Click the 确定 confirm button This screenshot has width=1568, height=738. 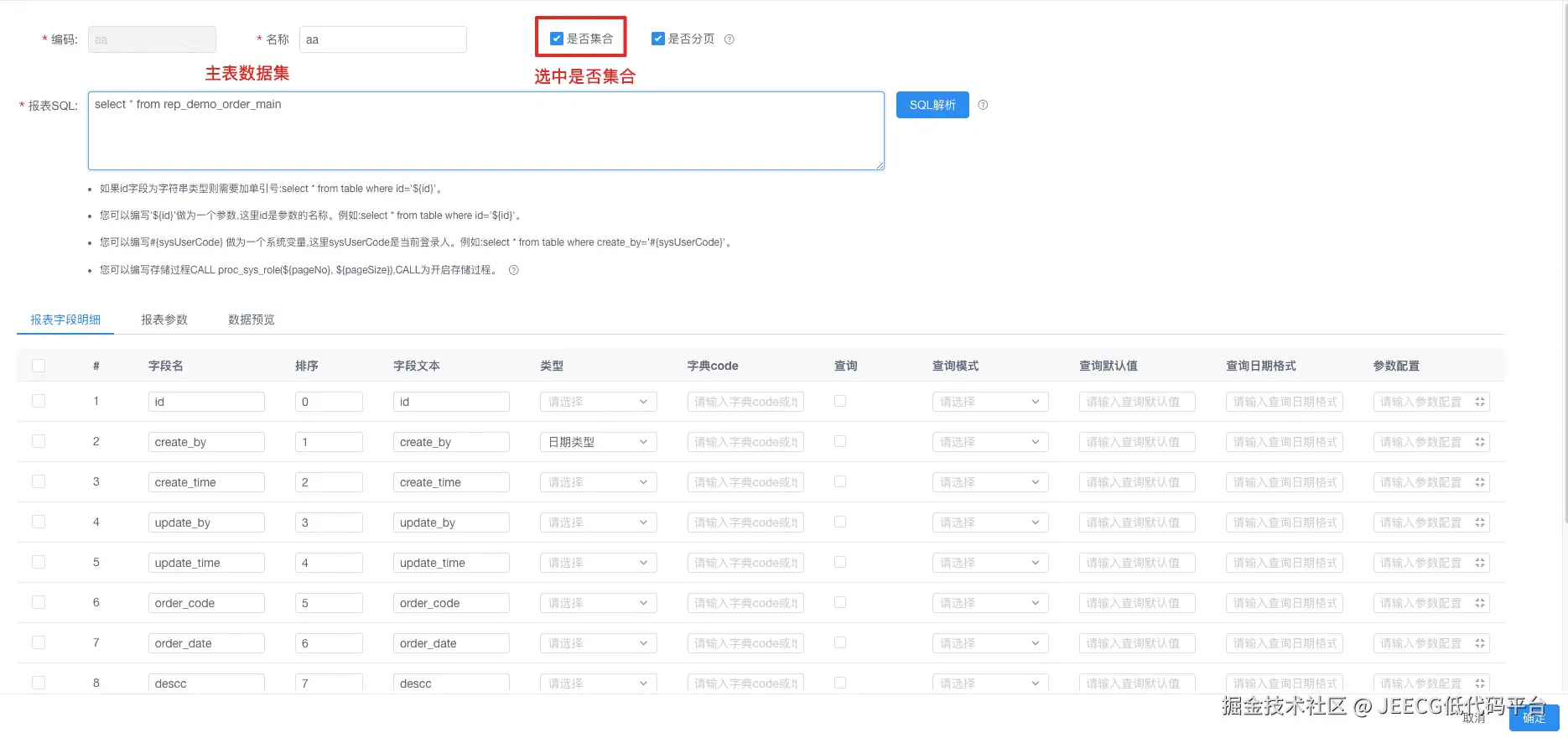(x=1534, y=718)
